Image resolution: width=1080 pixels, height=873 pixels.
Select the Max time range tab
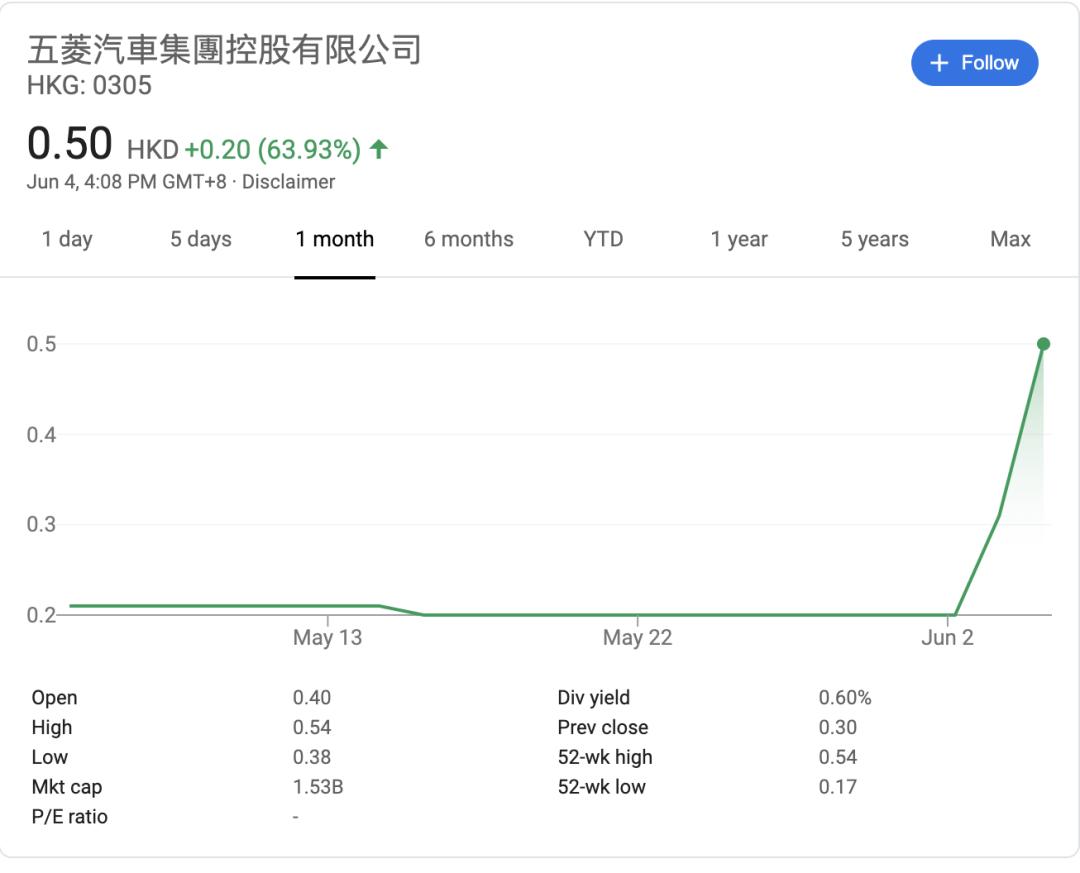(x=1010, y=239)
